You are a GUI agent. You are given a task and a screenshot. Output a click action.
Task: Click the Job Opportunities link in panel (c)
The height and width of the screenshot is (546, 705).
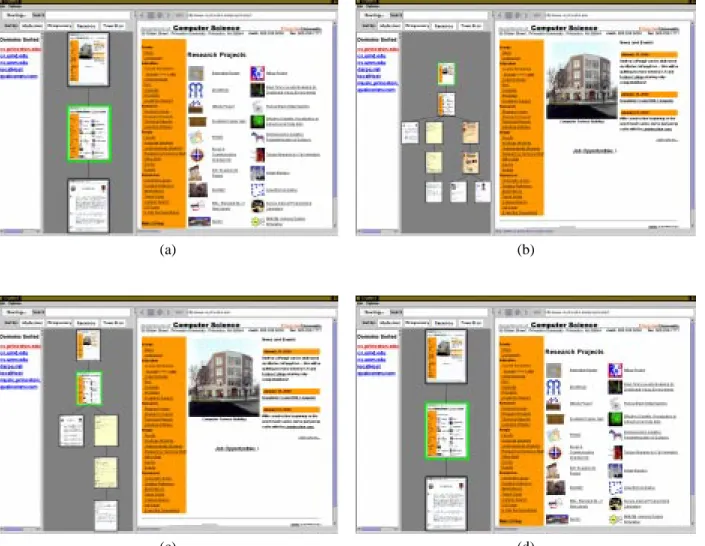click(x=236, y=448)
